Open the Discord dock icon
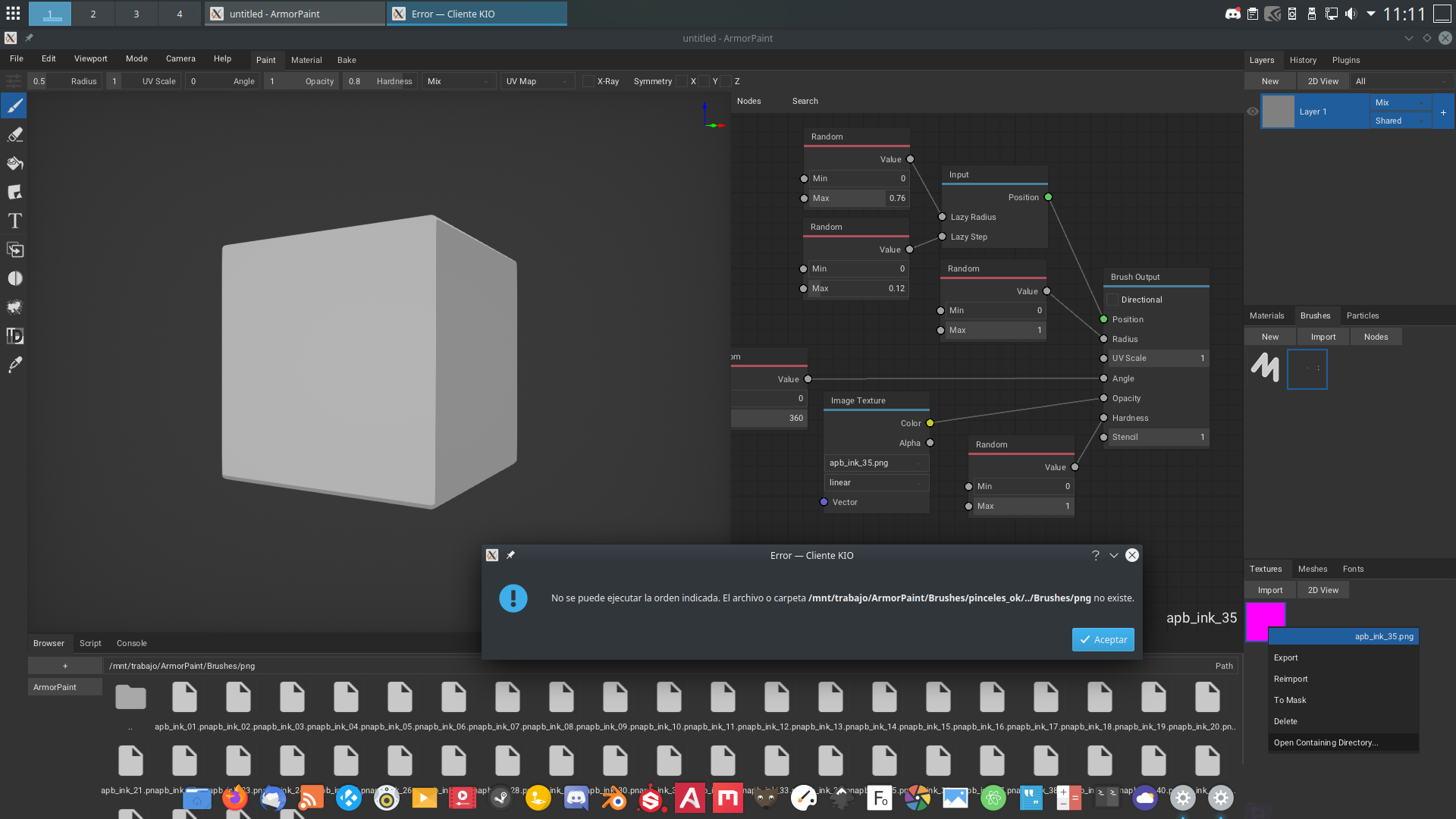 576,798
